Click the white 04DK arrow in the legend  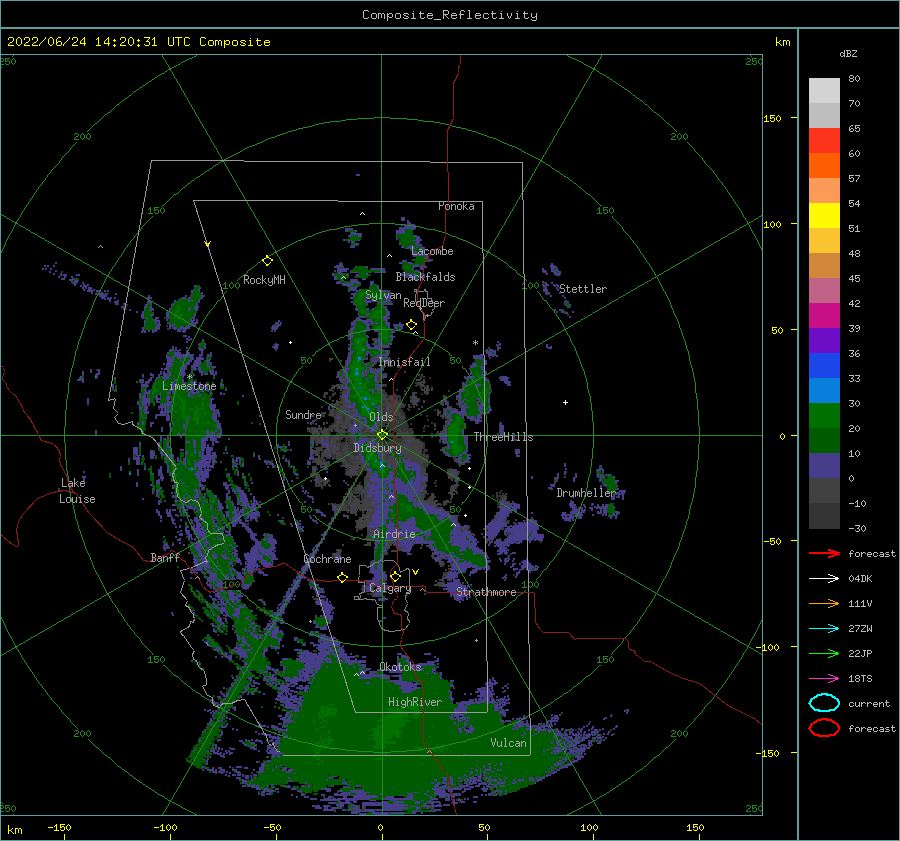click(824, 578)
